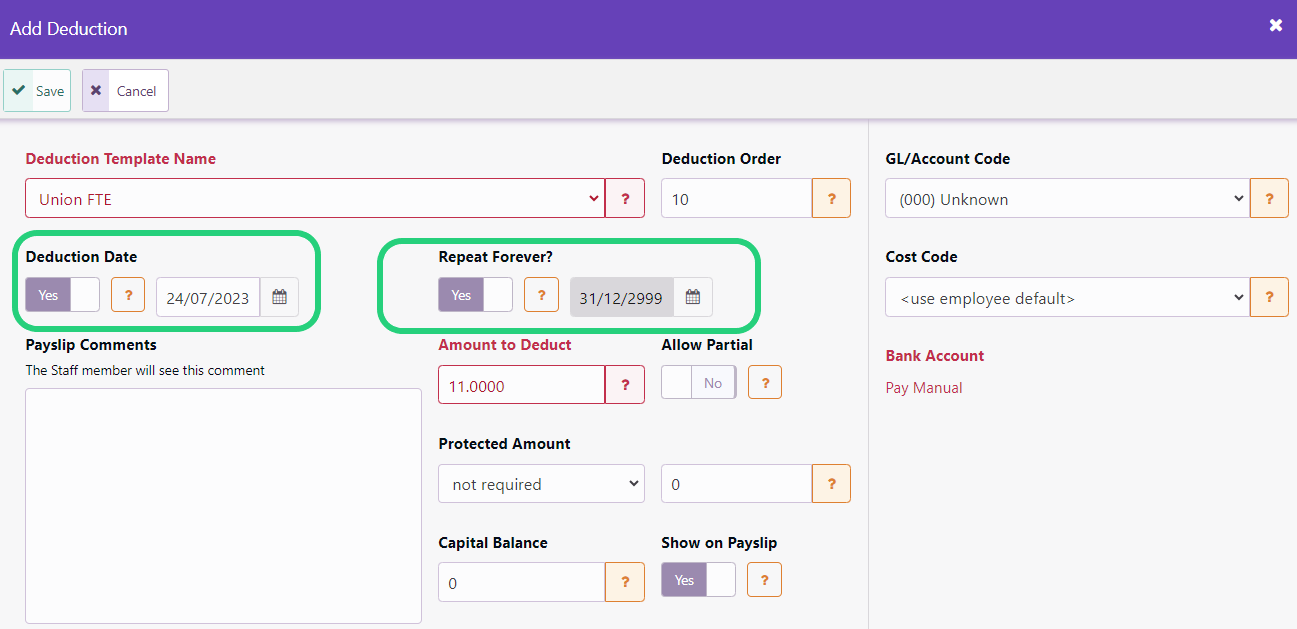The height and width of the screenshot is (629, 1297).
Task: Click the help icon beside Deduction Template Name
Action: pyautogui.click(x=626, y=198)
